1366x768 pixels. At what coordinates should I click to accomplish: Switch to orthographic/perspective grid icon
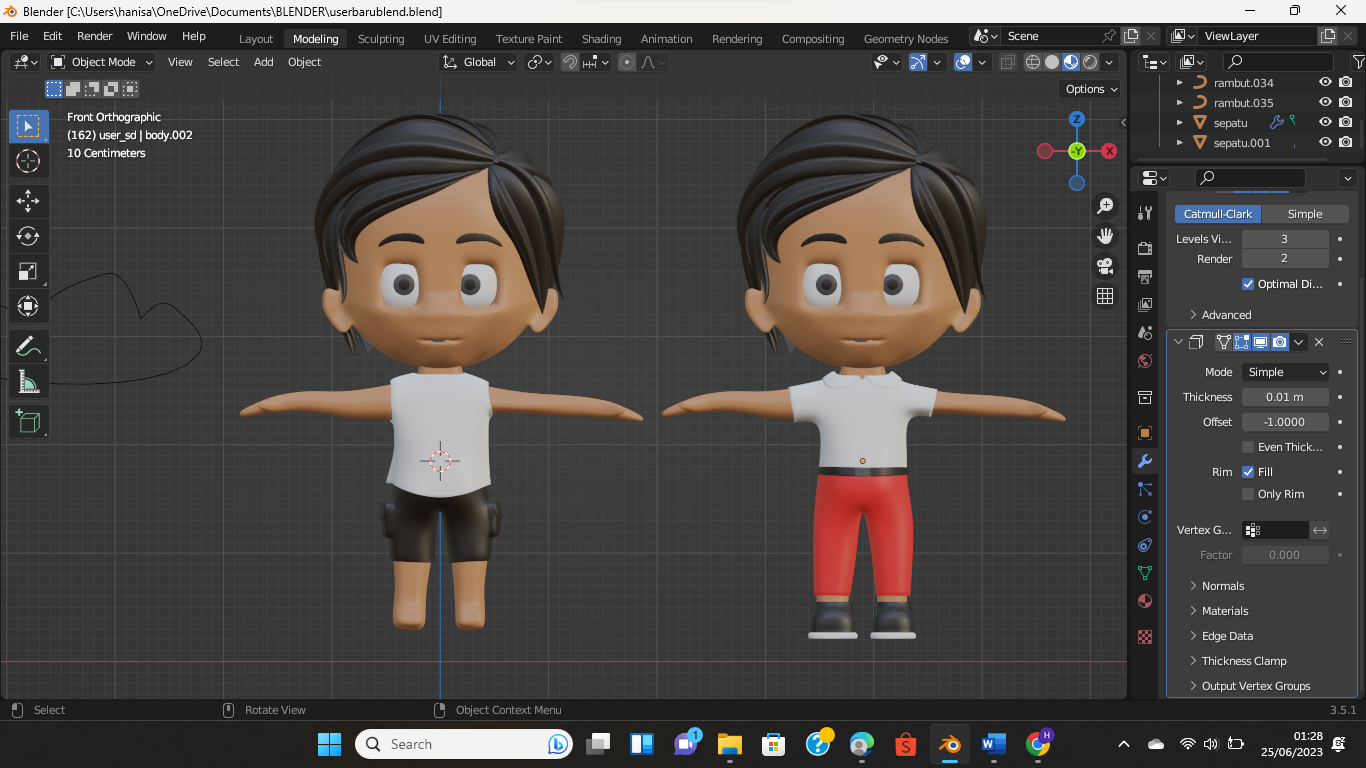point(1105,296)
